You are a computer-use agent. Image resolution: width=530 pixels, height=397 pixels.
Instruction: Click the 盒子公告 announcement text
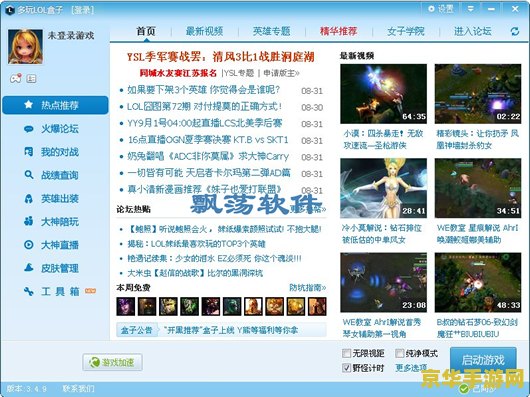click(231, 330)
